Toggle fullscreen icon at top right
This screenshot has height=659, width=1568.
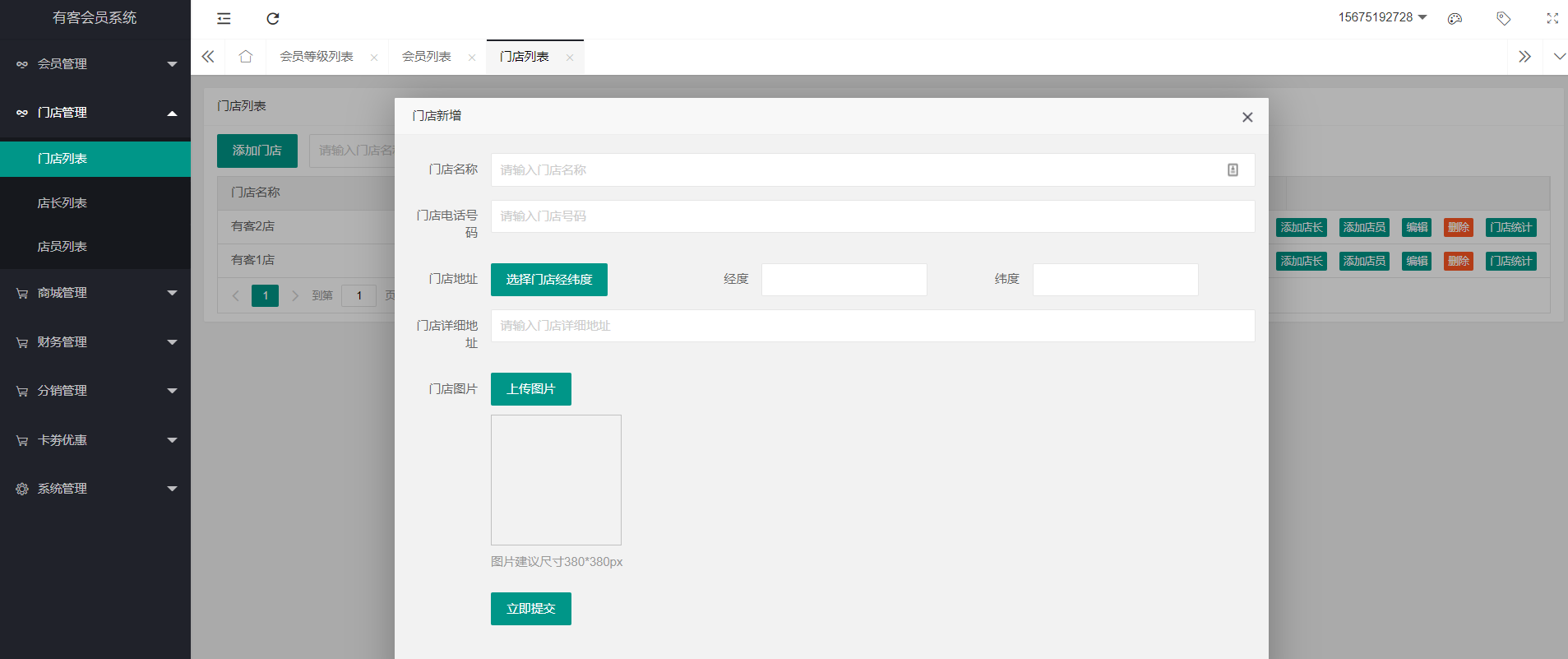1552,18
